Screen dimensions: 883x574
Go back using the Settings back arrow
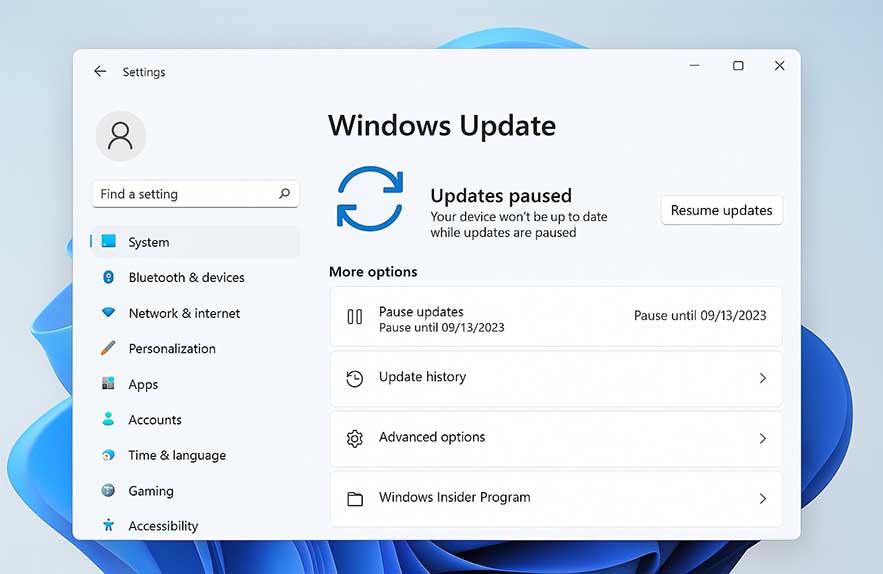point(100,71)
